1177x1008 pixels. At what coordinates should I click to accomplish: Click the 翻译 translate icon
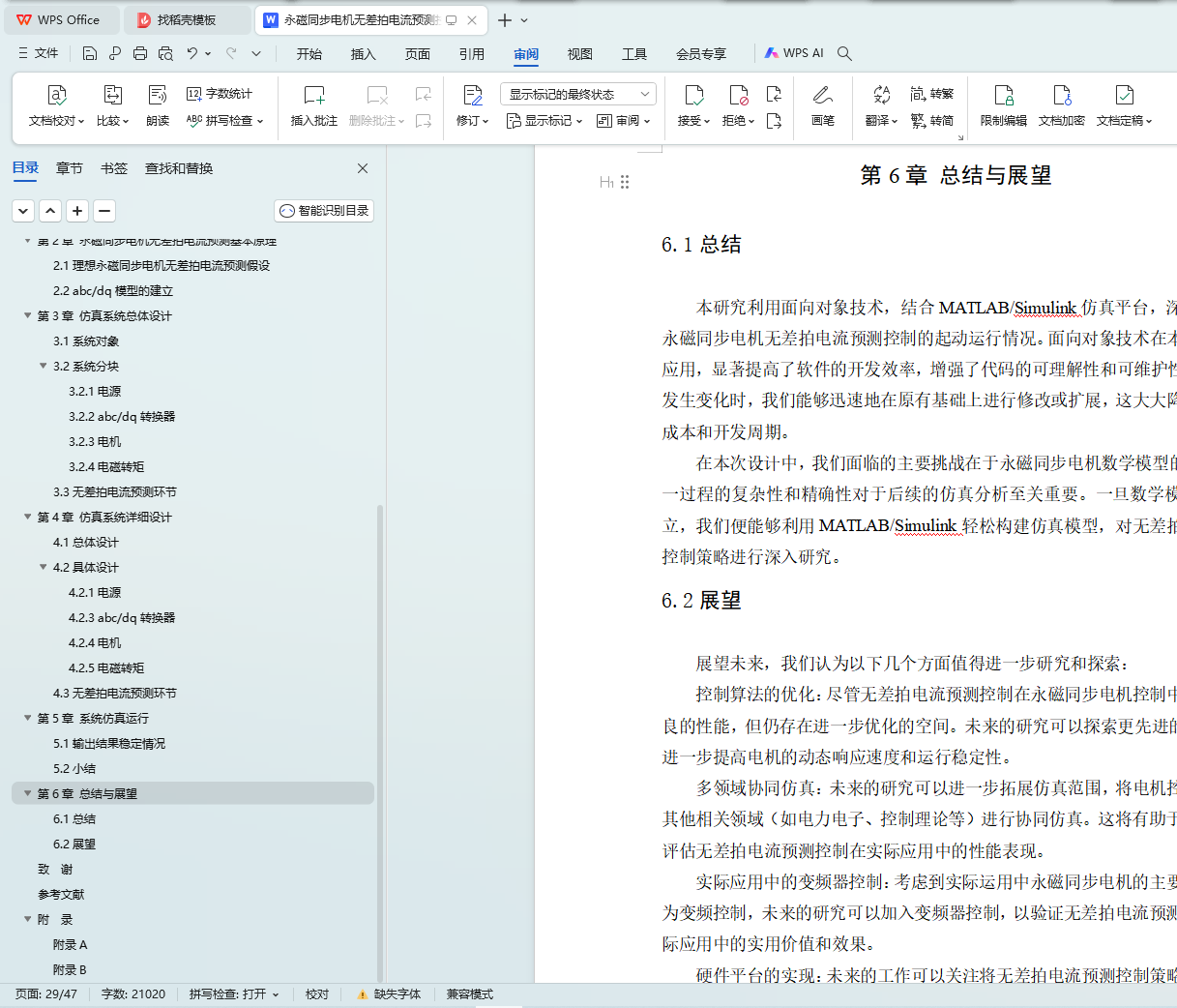(x=881, y=95)
